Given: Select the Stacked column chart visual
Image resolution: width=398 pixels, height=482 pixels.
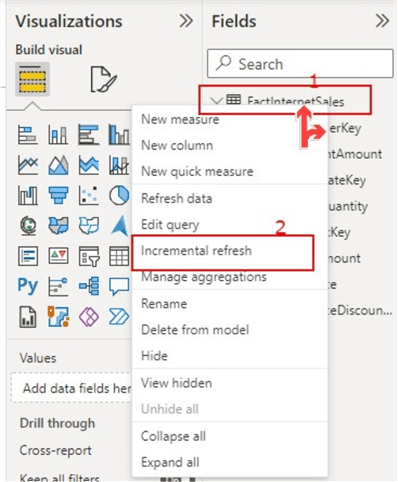Looking at the screenshot, I should (58, 135).
